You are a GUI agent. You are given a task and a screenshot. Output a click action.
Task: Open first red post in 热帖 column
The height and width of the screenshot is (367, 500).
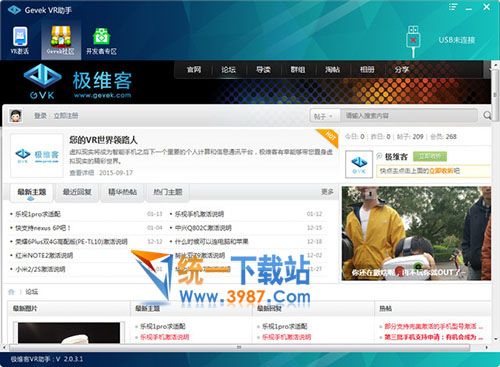[x=434, y=326]
